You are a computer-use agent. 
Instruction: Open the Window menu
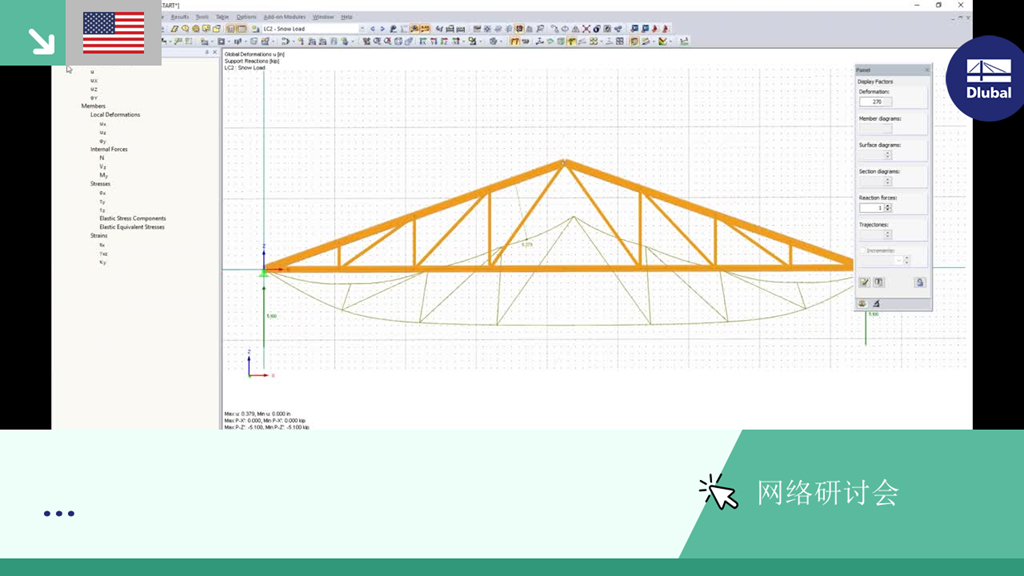click(x=323, y=17)
